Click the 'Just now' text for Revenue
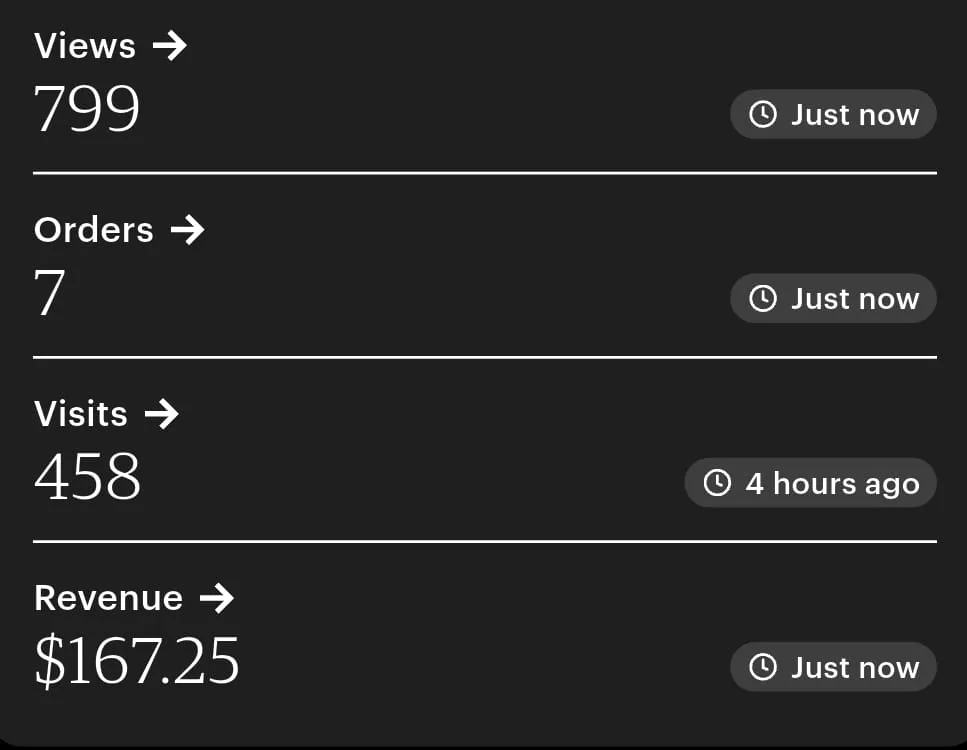967x750 pixels. click(855, 667)
